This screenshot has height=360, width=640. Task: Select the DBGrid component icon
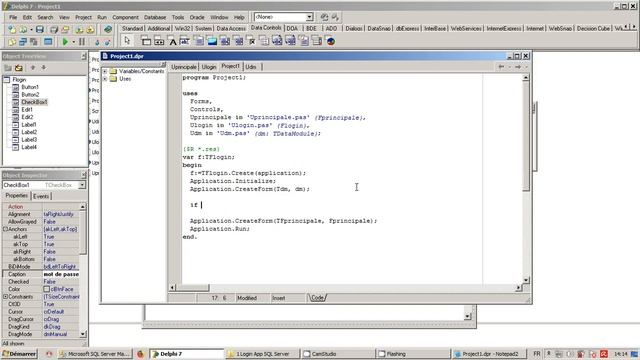coord(146,41)
